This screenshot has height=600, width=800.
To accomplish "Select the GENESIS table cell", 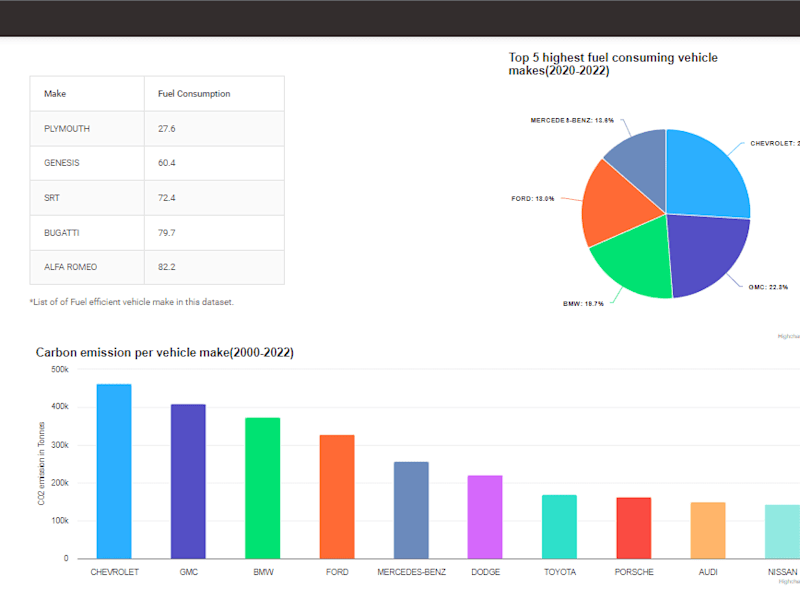I will coord(87,163).
